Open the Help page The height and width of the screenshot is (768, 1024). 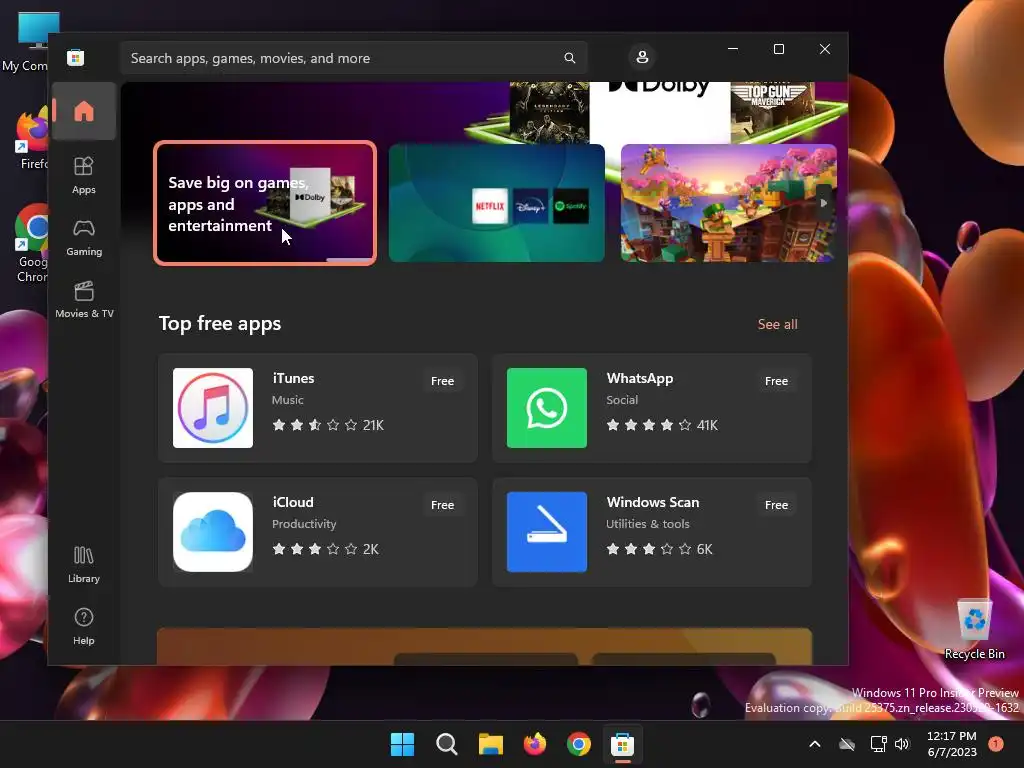(84, 626)
